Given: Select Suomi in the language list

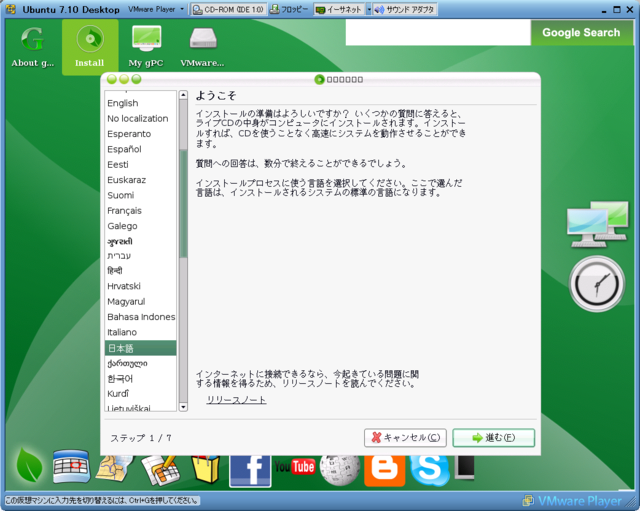Looking at the screenshot, I should (140, 195).
